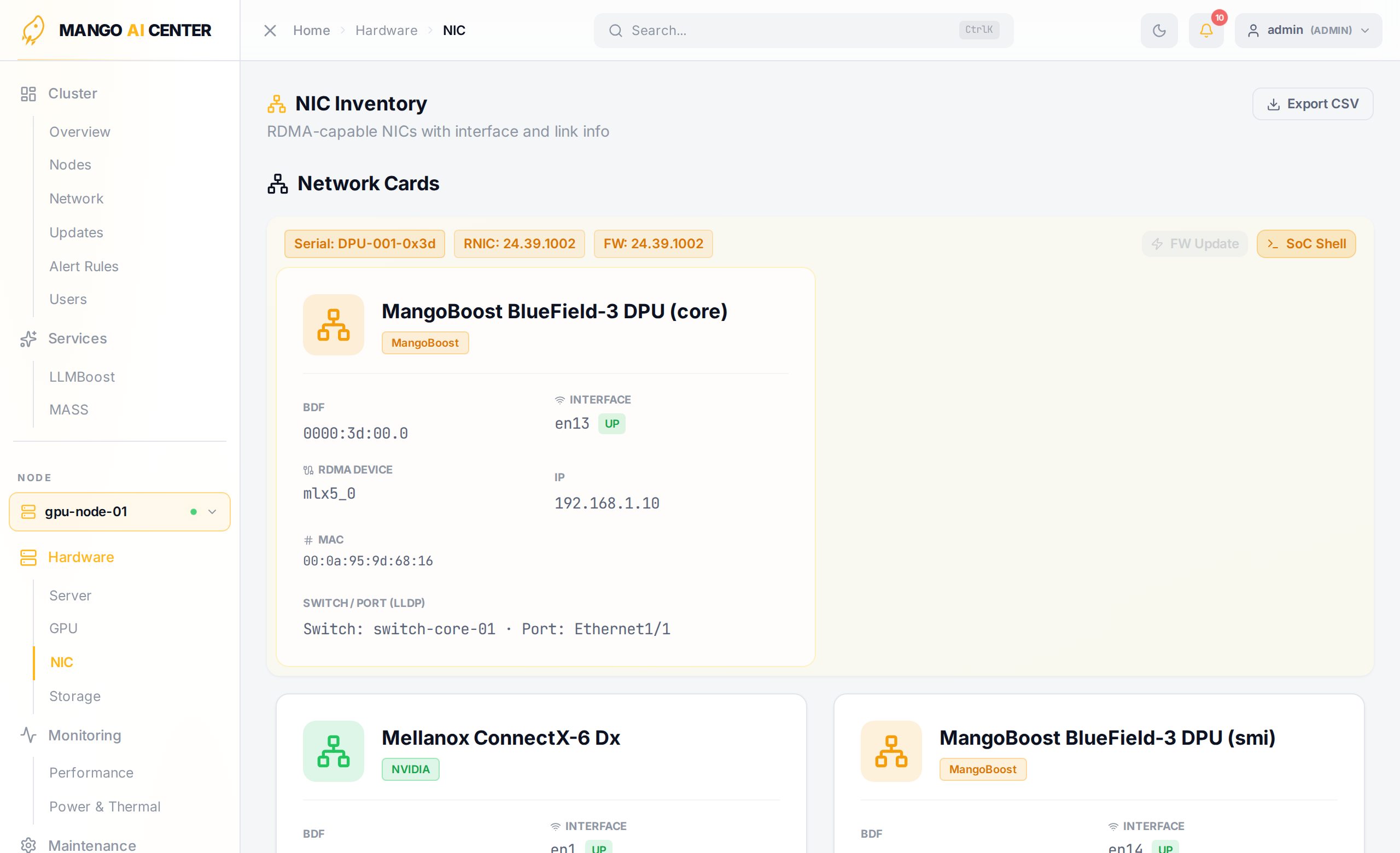Select the BDF value 0000:3d:00.0

click(355, 433)
